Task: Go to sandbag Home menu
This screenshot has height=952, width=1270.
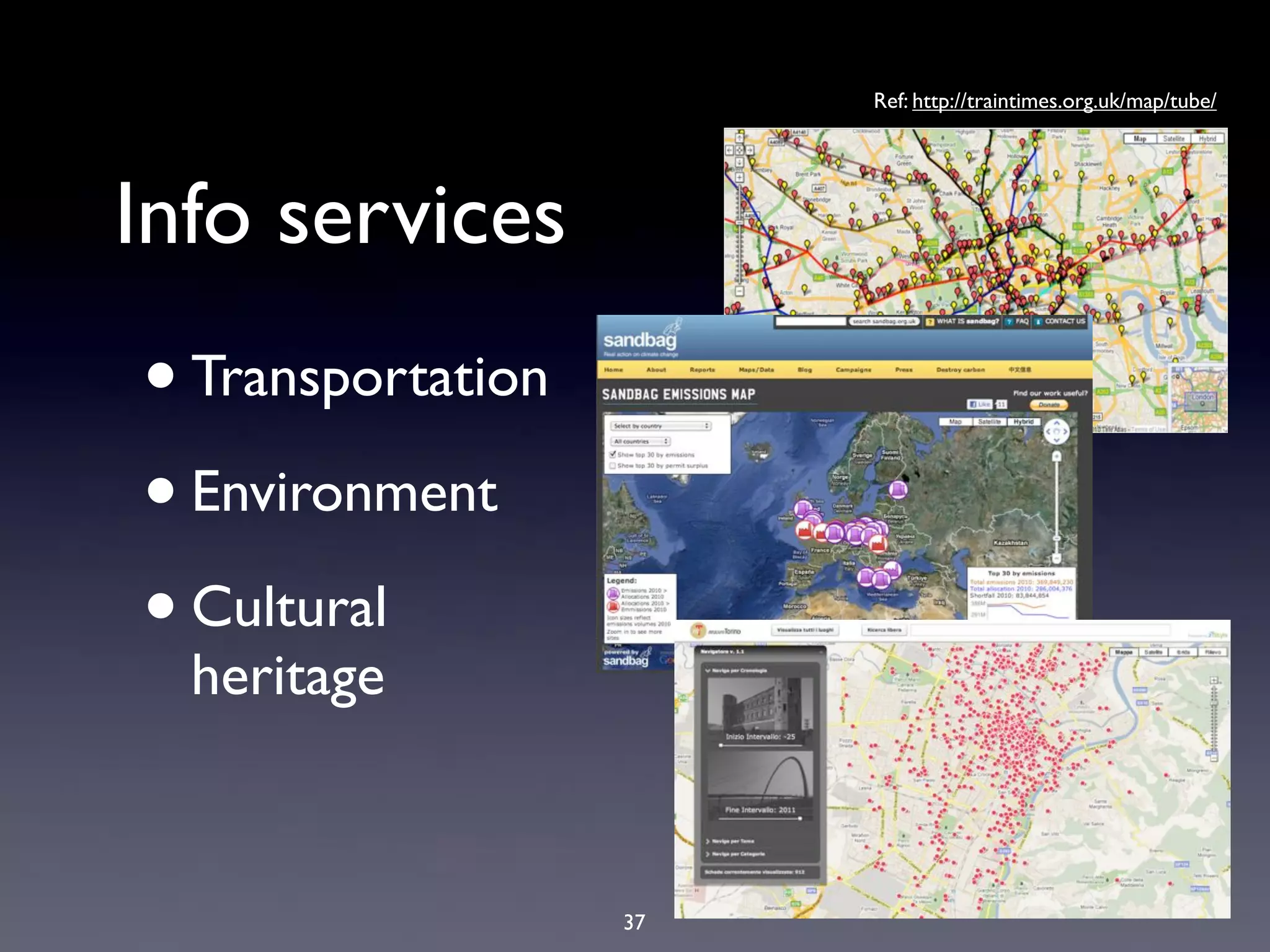Action: tap(613, 369)
